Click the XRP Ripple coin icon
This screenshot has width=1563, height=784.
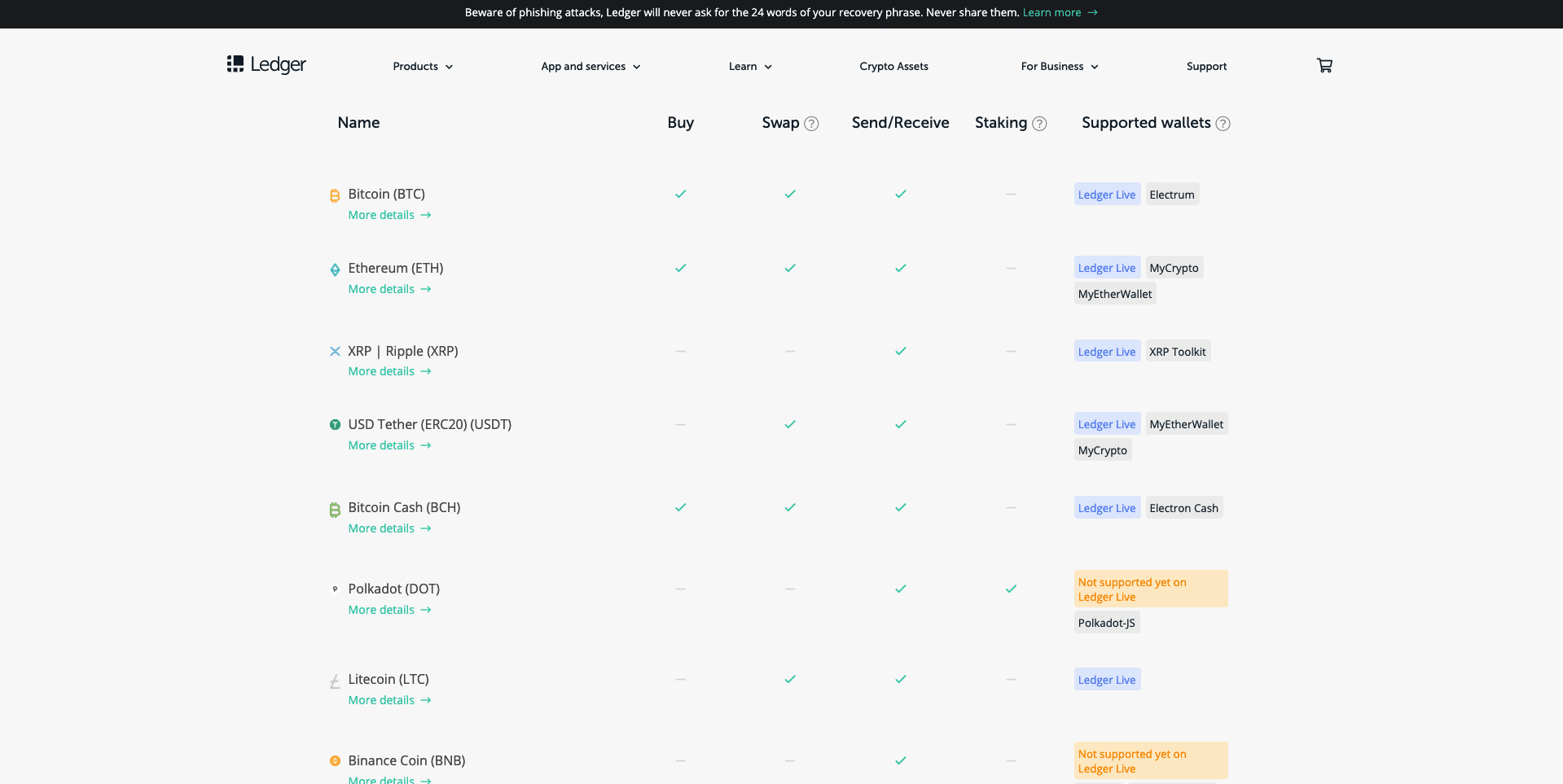[335, 352]
